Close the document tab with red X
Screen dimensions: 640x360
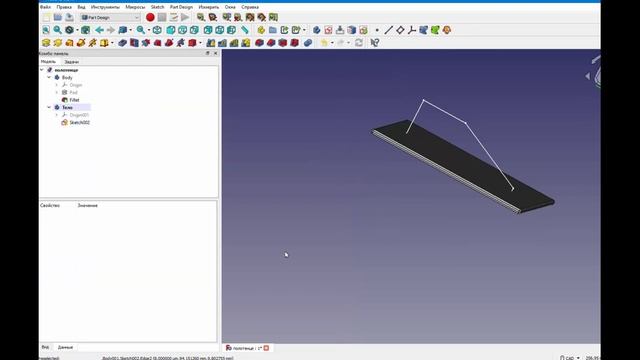coord(266,348)
